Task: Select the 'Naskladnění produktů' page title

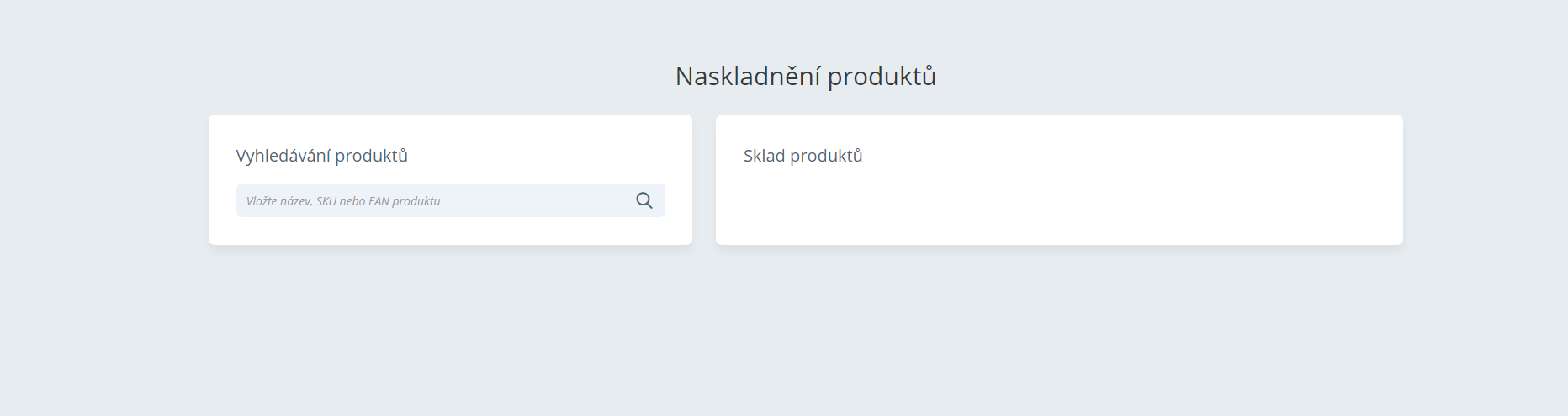Action: tap(806, 77)
